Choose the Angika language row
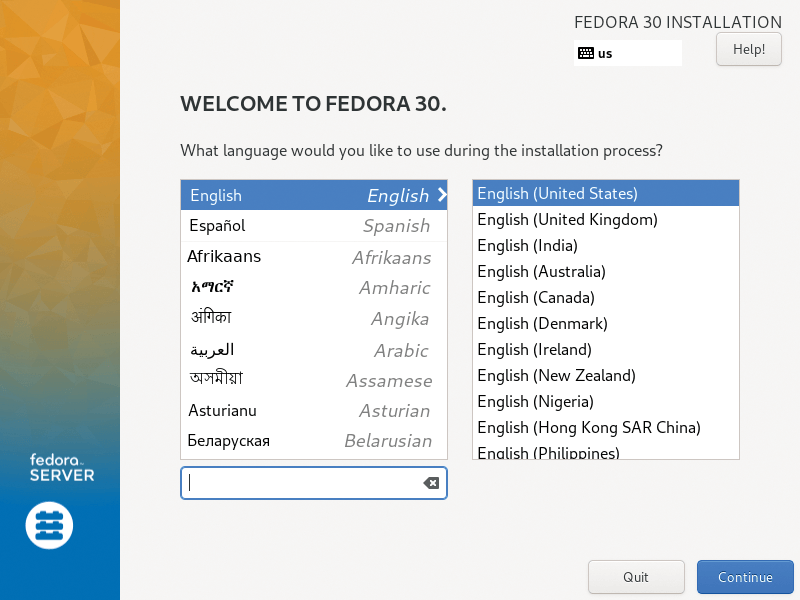The height and width of the screenshot is (600, 800). click(x=314, y=318)
